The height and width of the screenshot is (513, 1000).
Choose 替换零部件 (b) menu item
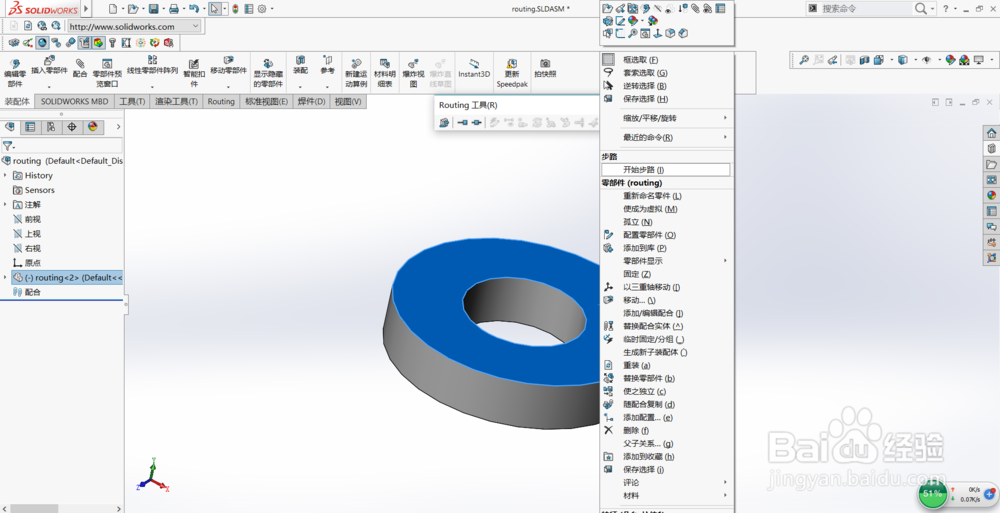click(667, 378)
